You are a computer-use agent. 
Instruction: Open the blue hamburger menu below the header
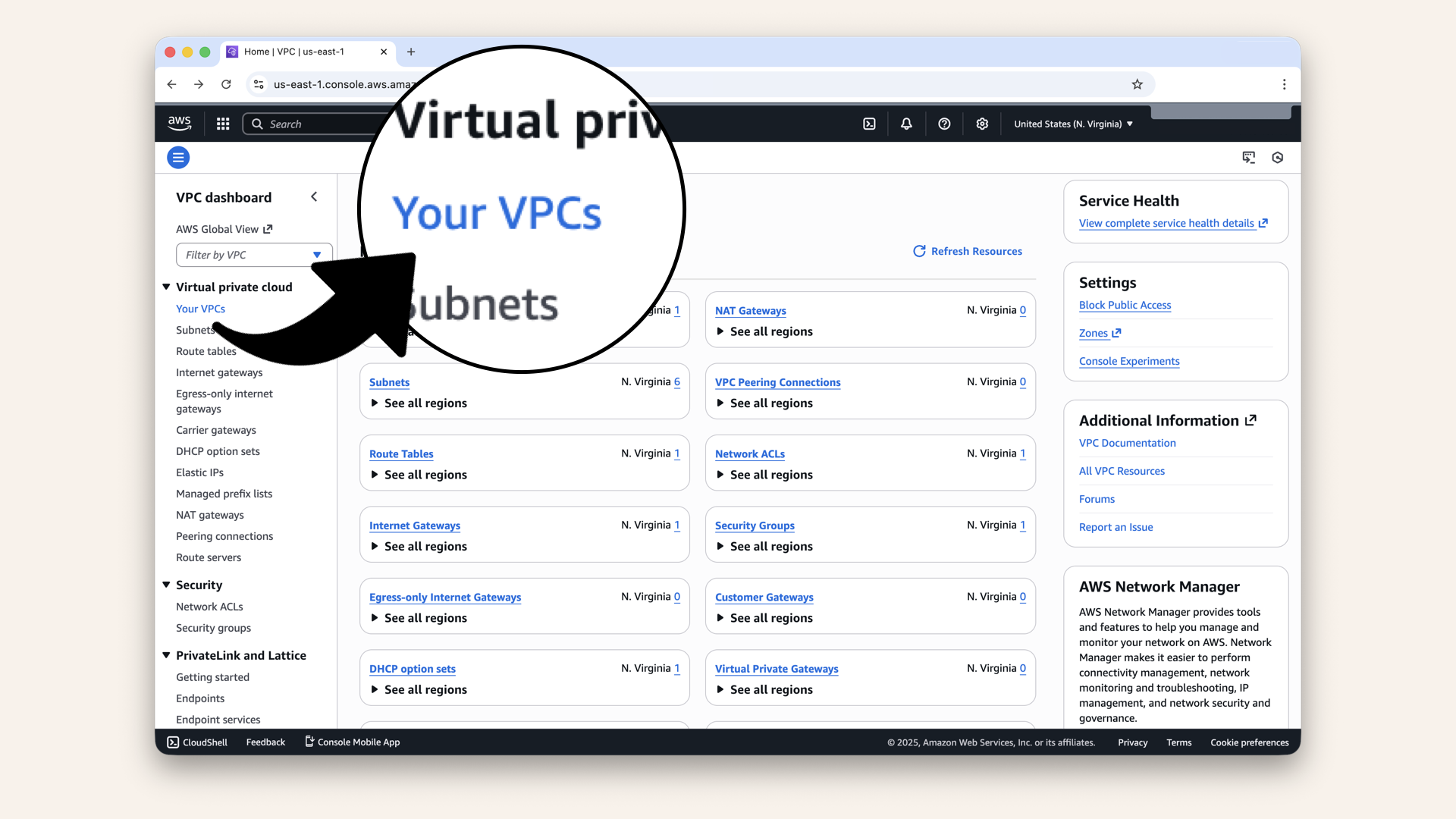(178, 157)
